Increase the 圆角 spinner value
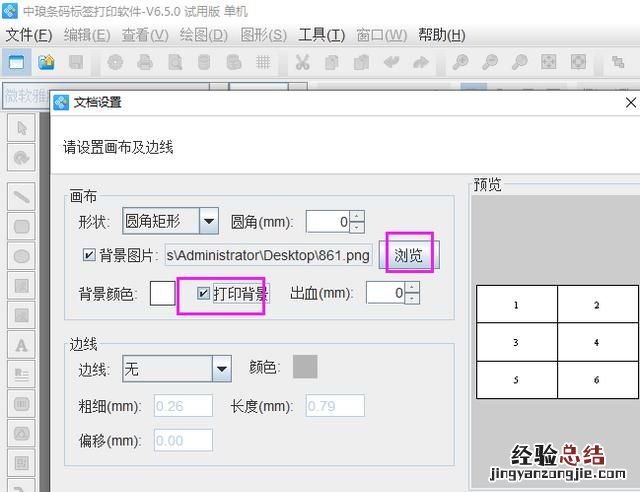 point(357,216)
